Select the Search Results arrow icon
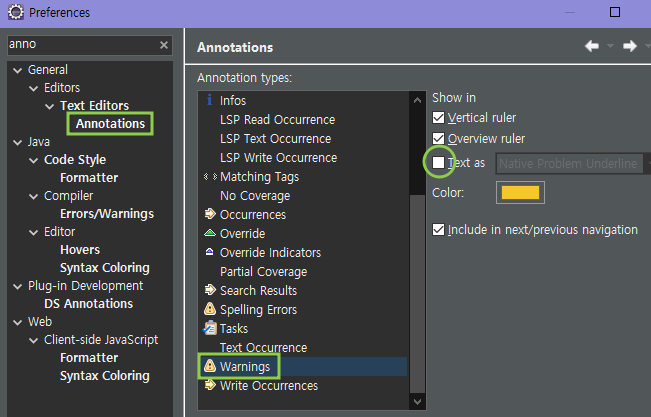 pyautogui.click(x=210, y=291)
